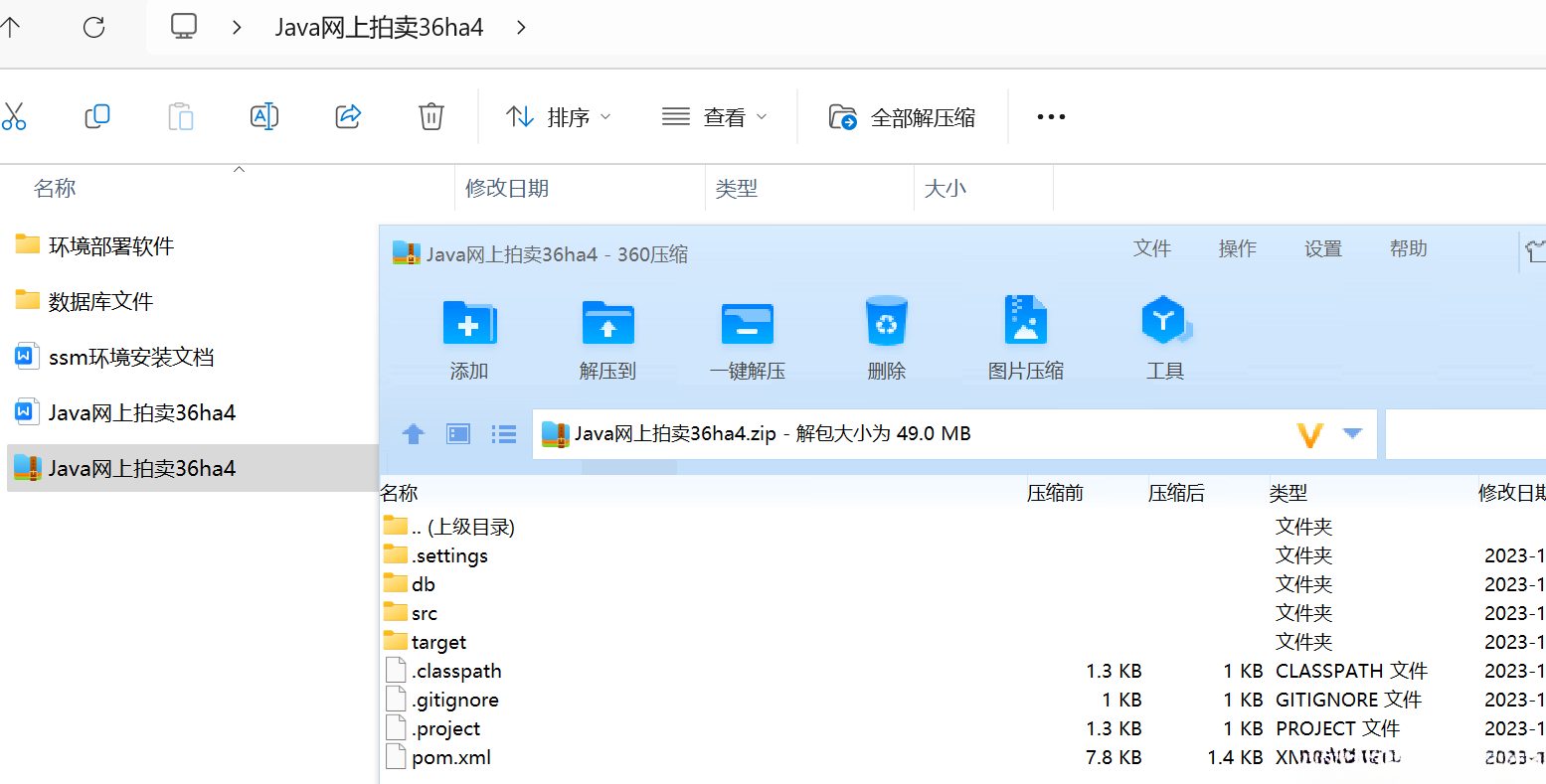
Task: Sort by 类型 column header in 360压缩
Action: 1288,493
